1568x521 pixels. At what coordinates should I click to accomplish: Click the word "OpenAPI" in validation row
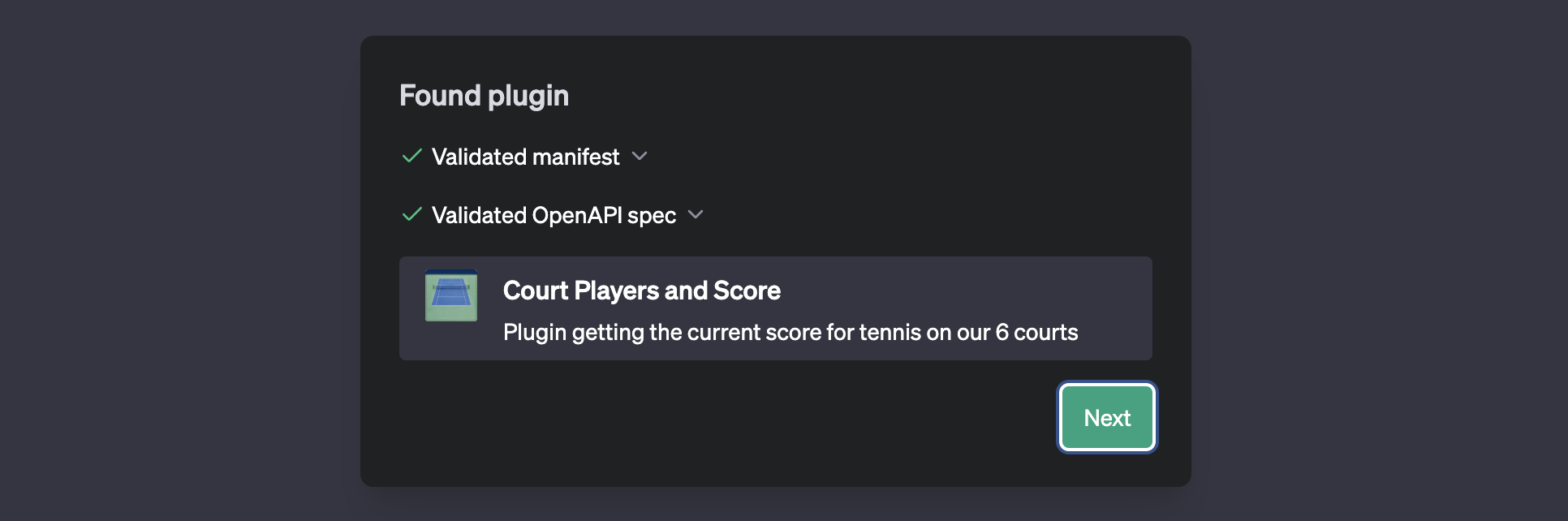[x=577, y=215]
